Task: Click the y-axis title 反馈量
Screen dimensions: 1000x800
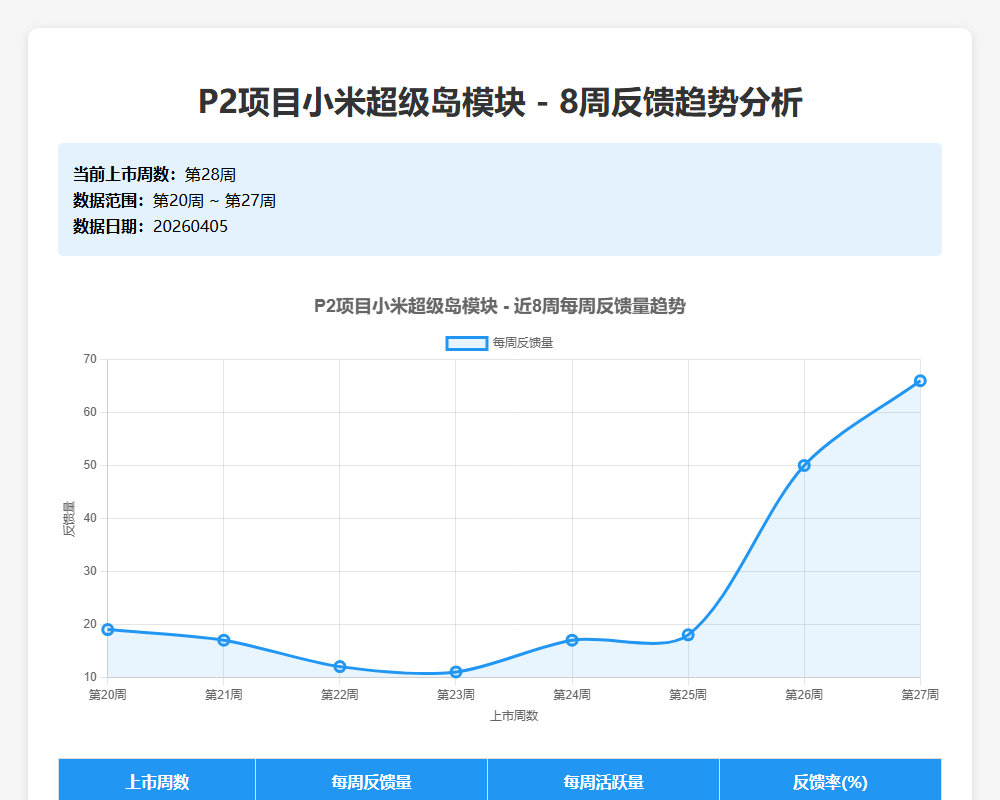Action: pyautogui.click(x=69, y=519)
